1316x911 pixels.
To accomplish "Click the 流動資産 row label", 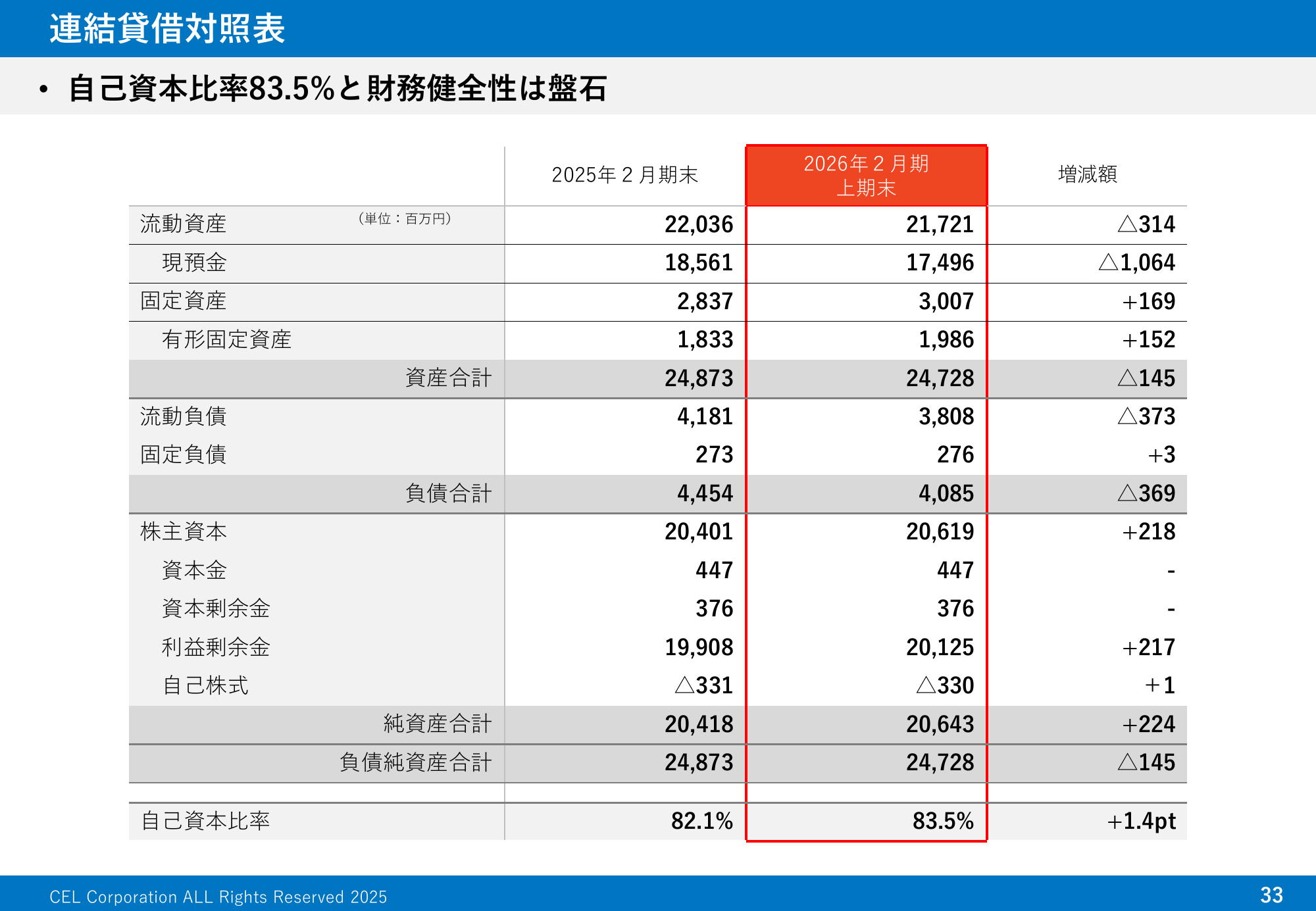I will (x=183, y=224).
